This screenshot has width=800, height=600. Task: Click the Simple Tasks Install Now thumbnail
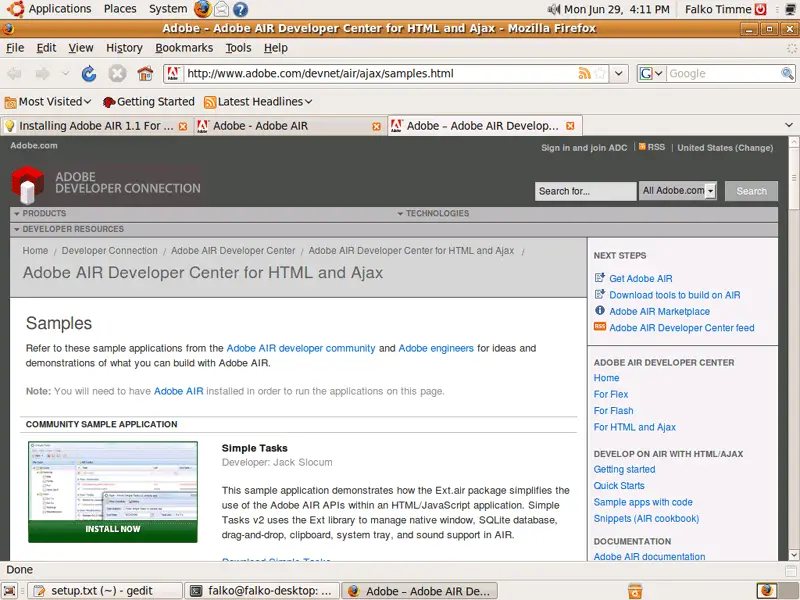(113, 492)
